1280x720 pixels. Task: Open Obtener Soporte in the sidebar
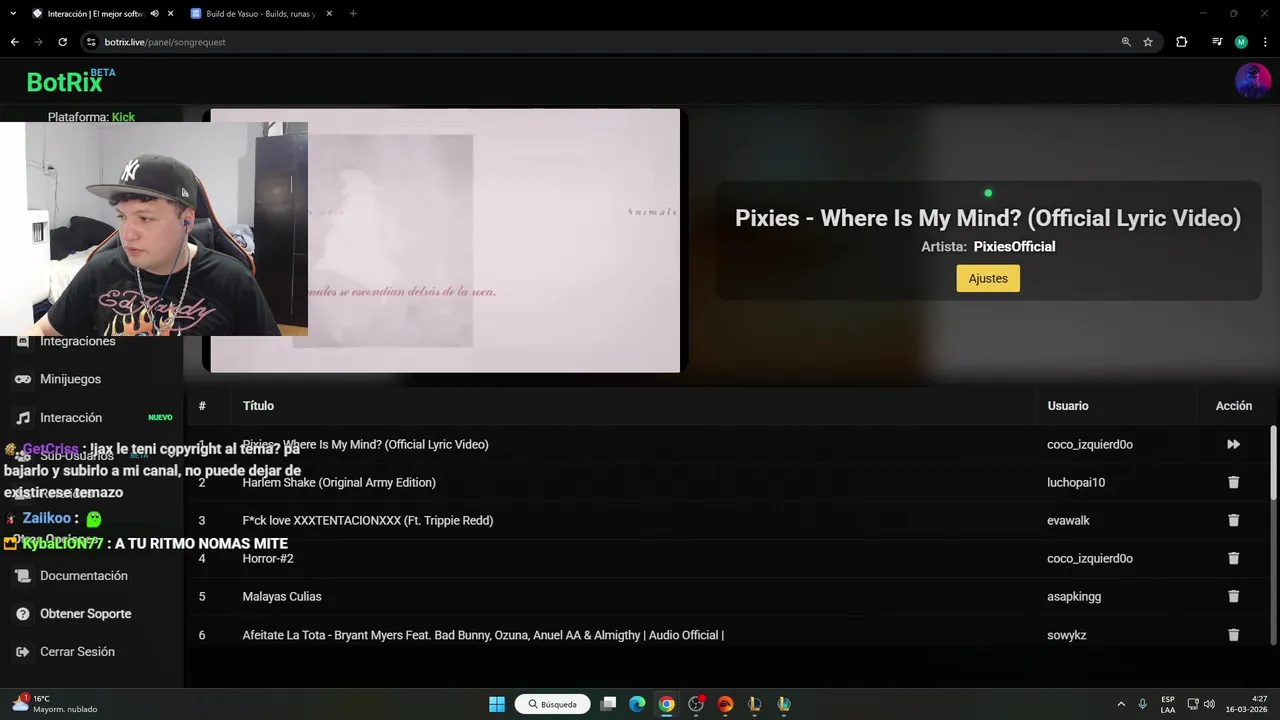pyautogui.click(x=86, y=614)
